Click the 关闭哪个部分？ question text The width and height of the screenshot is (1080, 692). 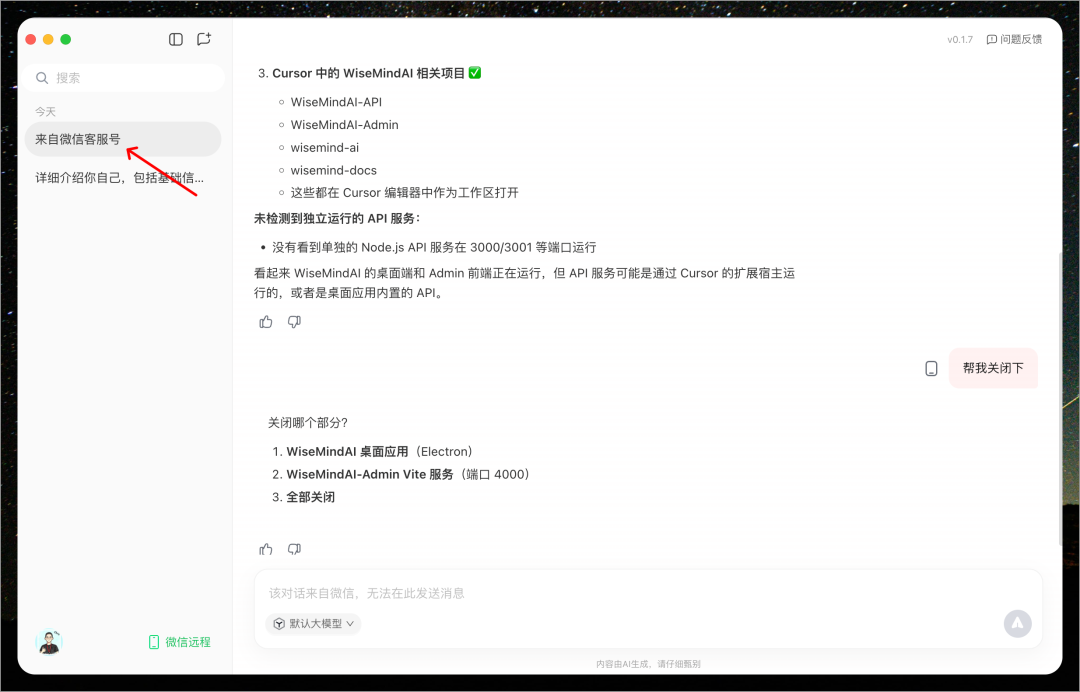[x=308, y=423]
